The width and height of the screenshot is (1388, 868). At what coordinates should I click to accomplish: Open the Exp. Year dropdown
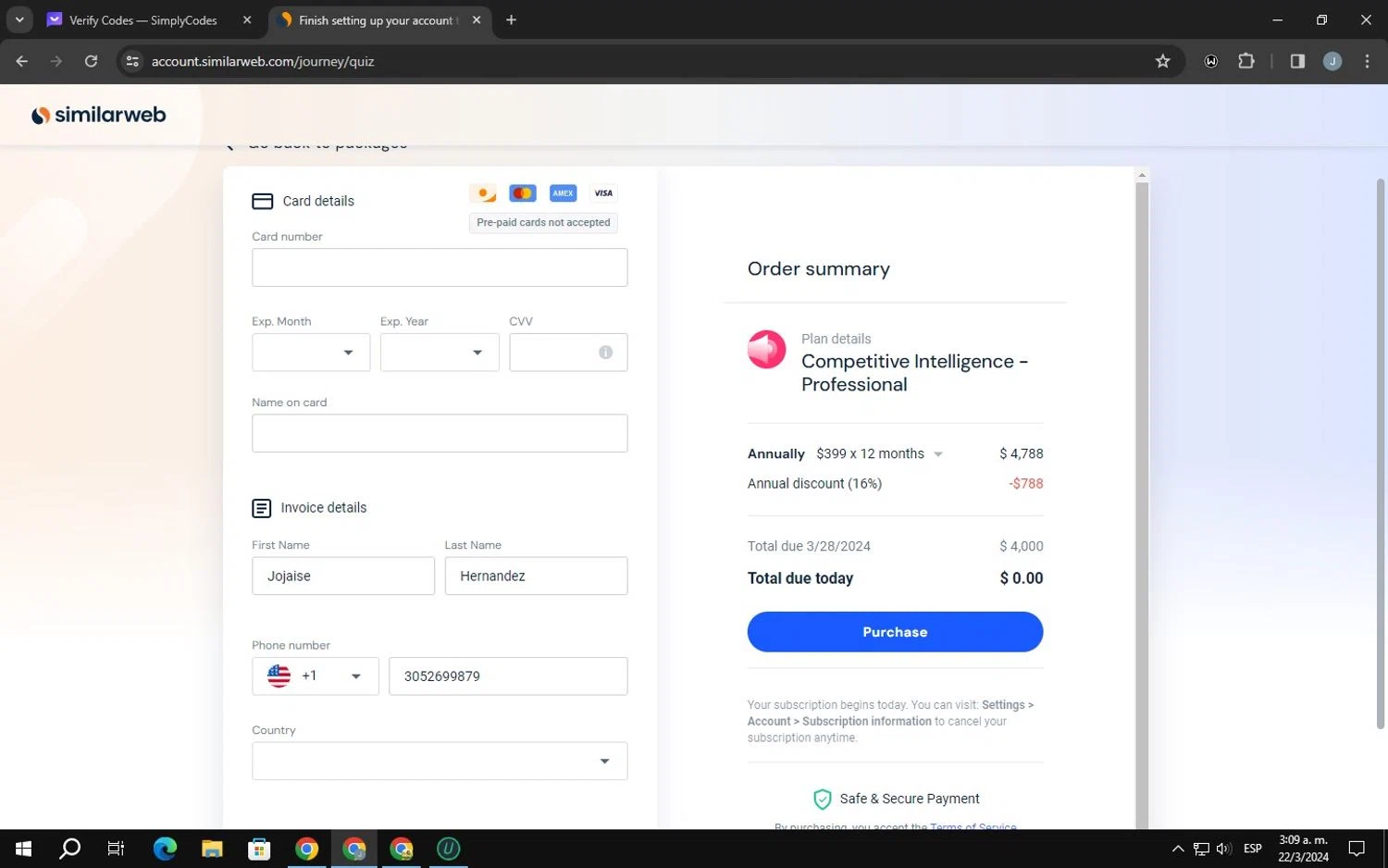tap(440, 353)
